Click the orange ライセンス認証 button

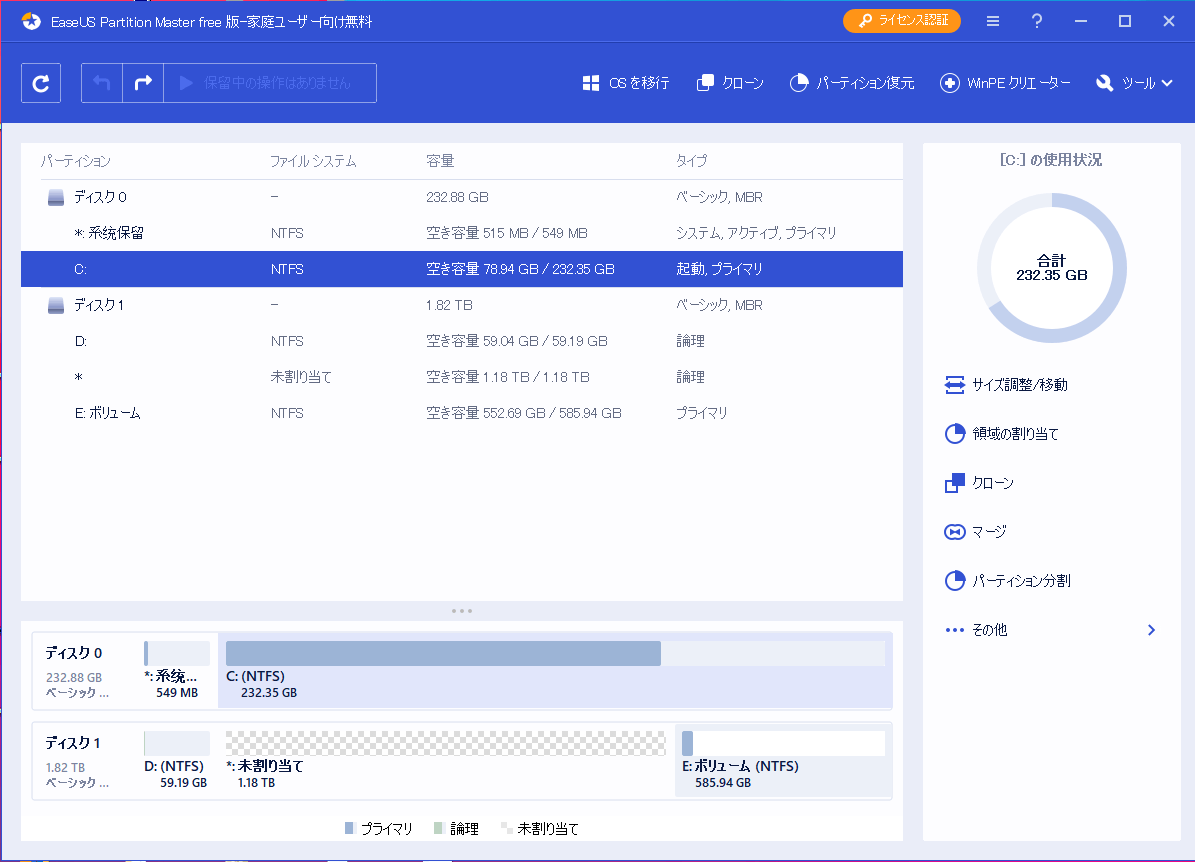(x=902, y=21)
